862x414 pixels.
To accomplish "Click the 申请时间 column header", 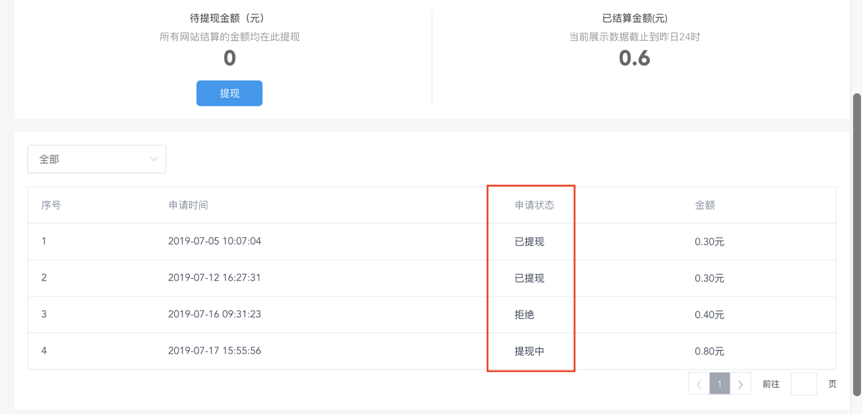I will 188,205.
